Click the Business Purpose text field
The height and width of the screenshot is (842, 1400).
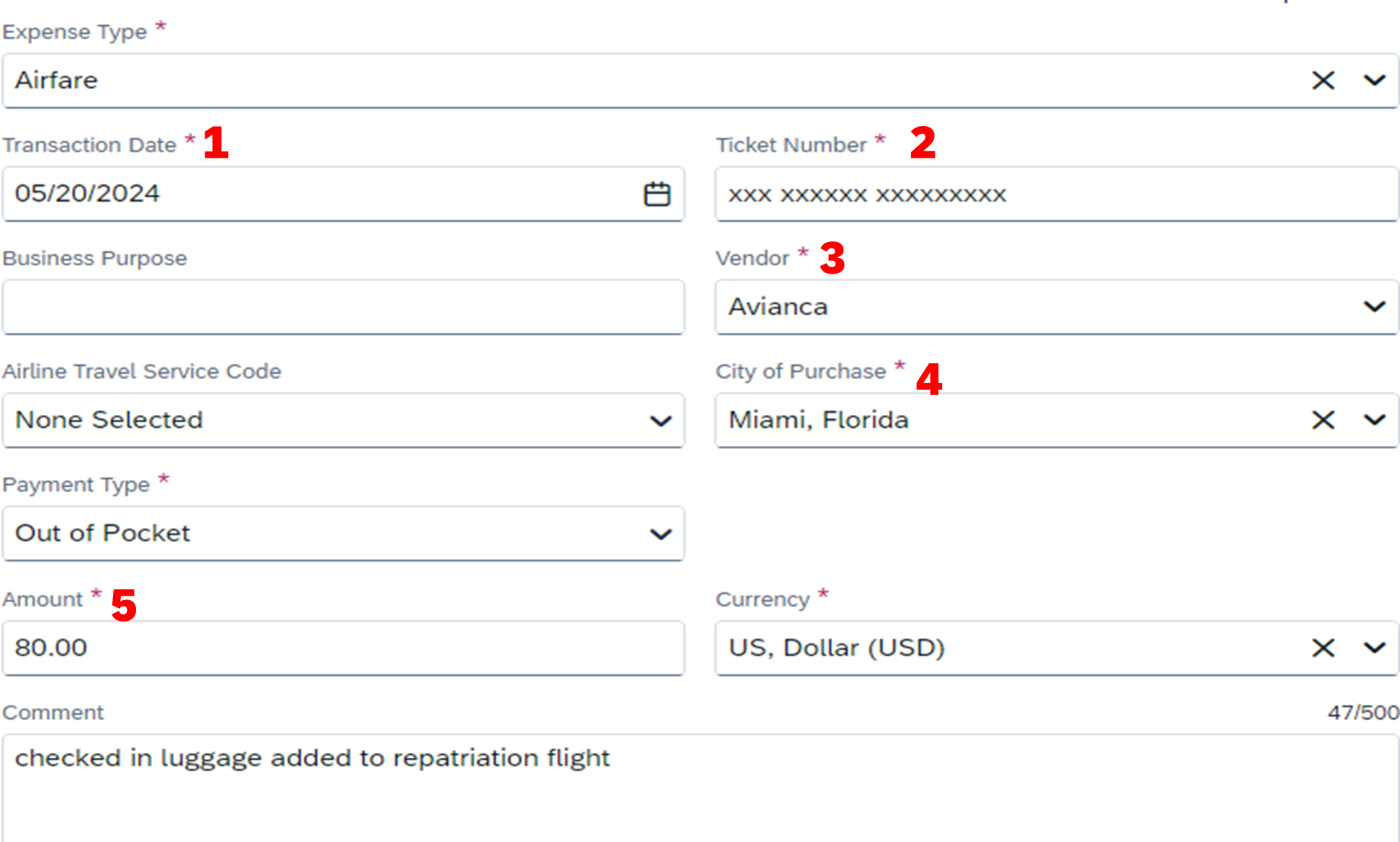click(343, 307)
